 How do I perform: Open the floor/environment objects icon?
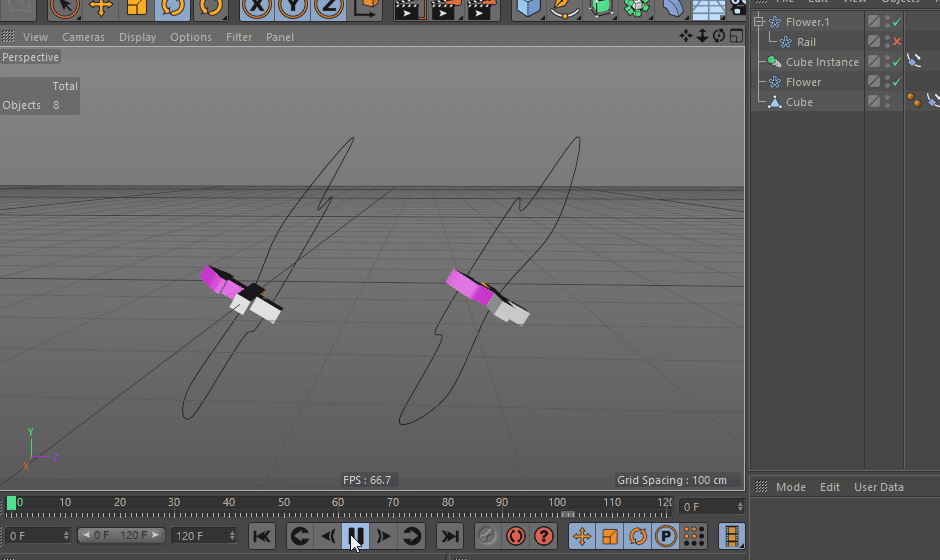point(709,9)
